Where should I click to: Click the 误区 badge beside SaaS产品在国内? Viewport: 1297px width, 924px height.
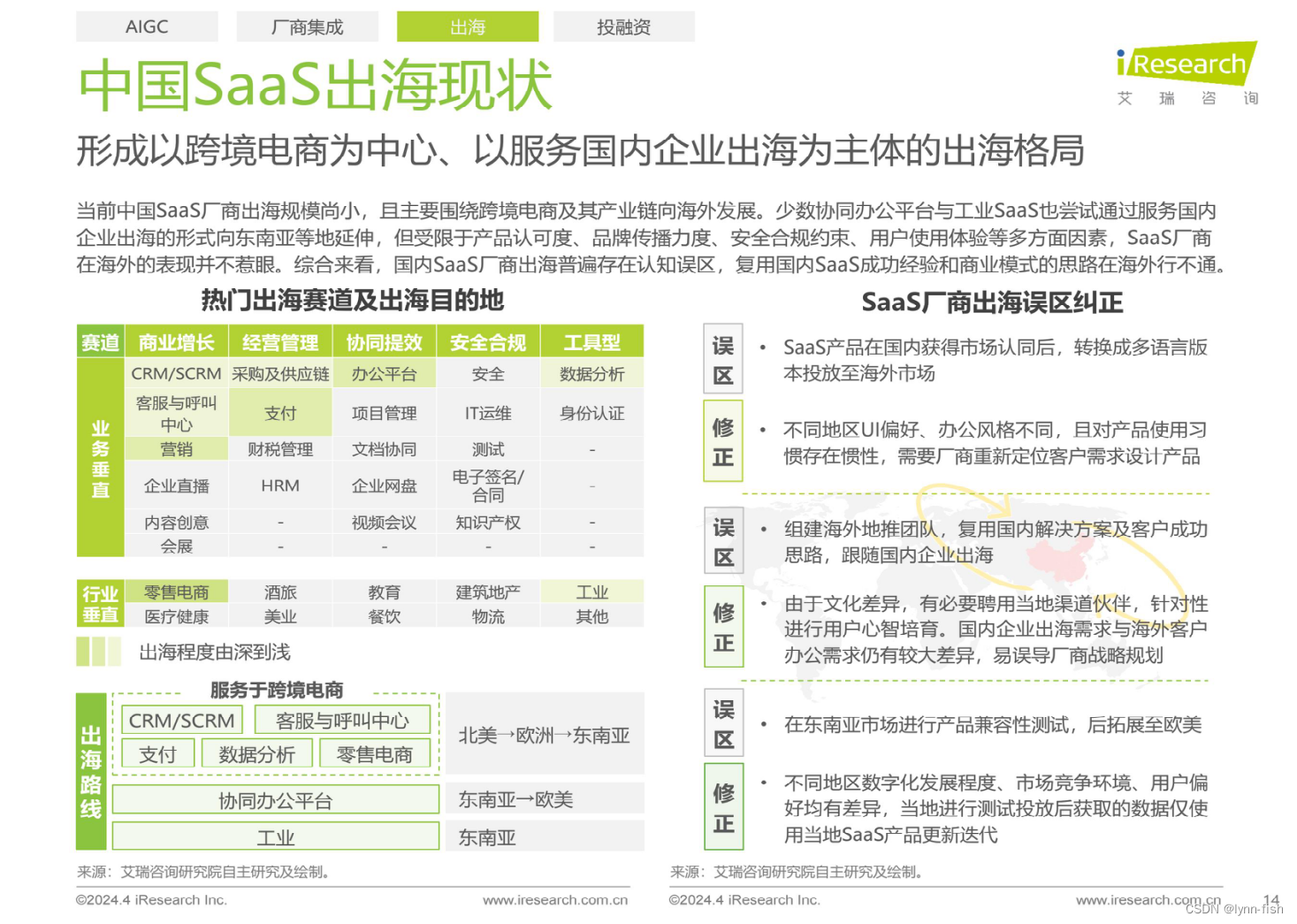[723, 360]
